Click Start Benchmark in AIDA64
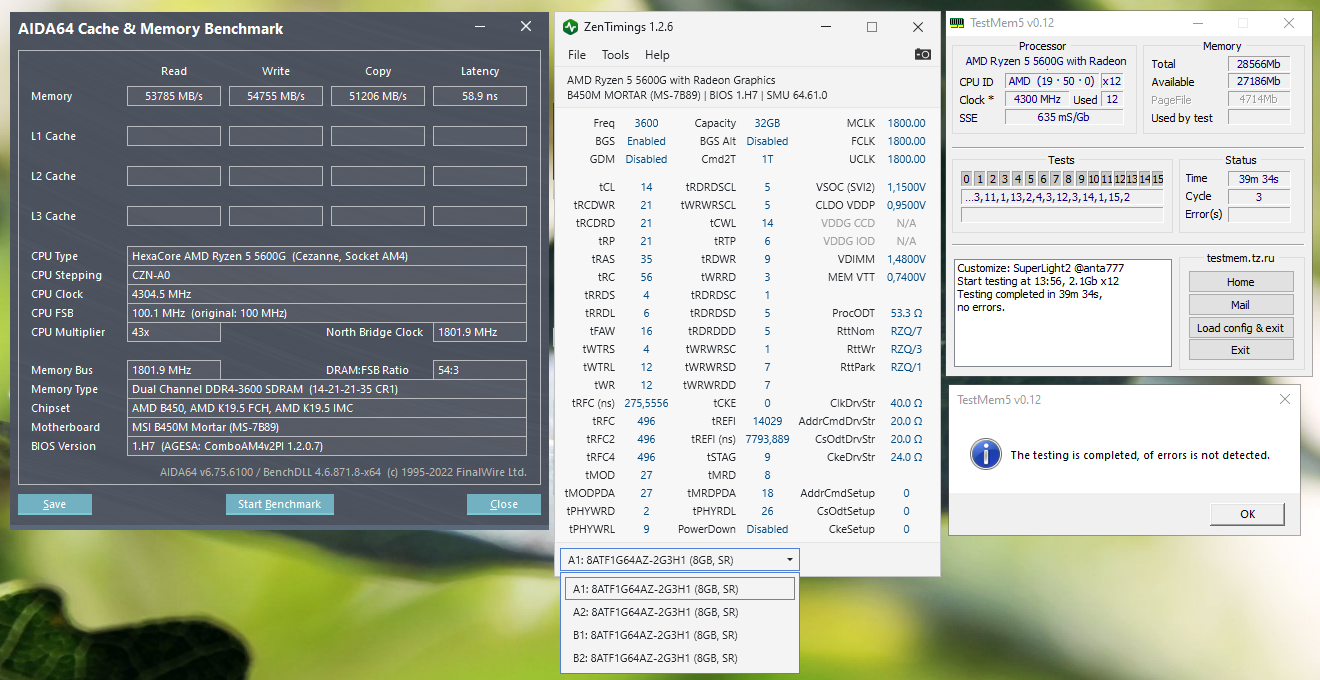Viewport: 1320px width, 680px height. [280, 504]
